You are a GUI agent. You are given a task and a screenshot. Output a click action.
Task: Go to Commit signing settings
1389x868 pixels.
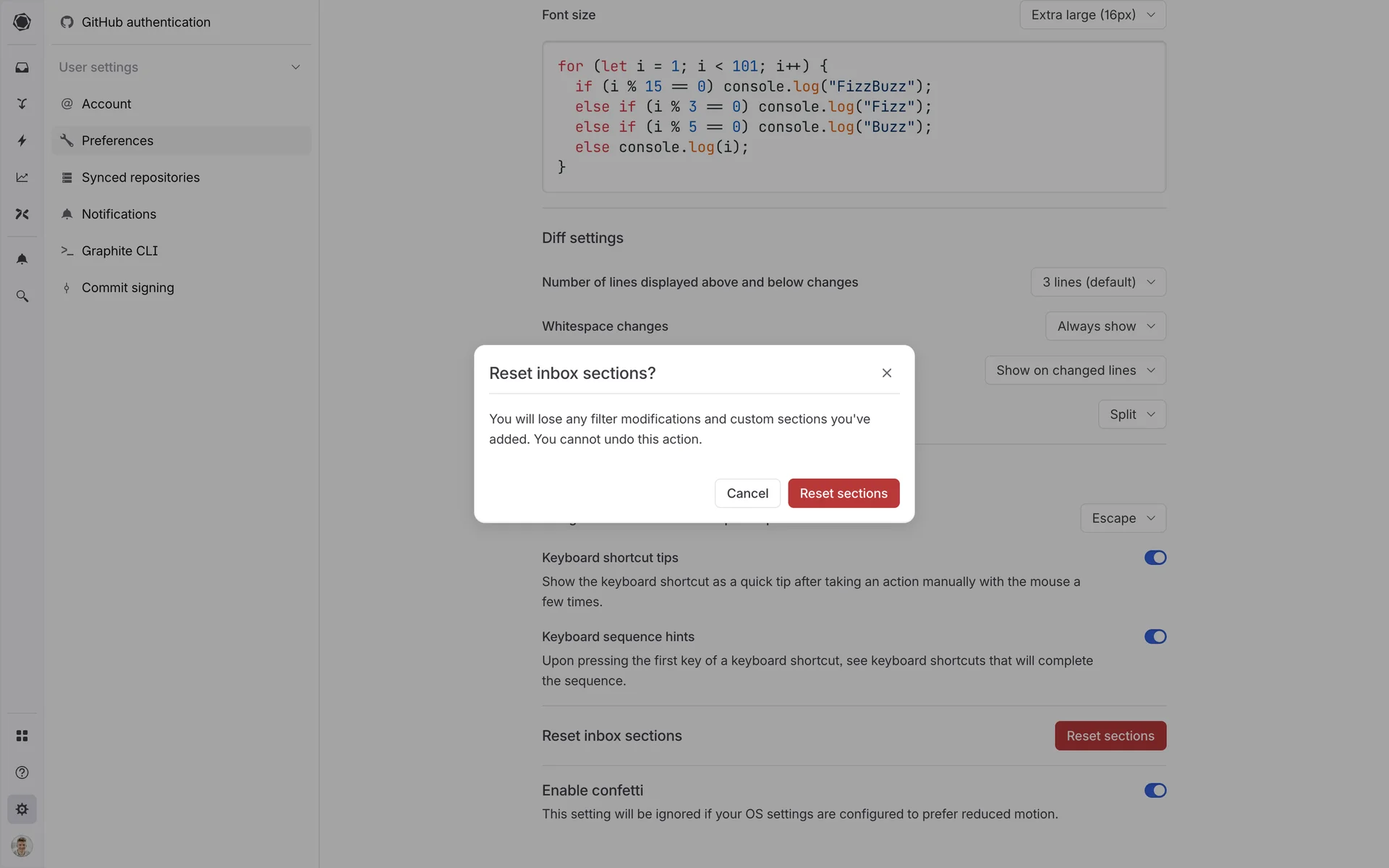pyautogui.click(x=127, y=288)
